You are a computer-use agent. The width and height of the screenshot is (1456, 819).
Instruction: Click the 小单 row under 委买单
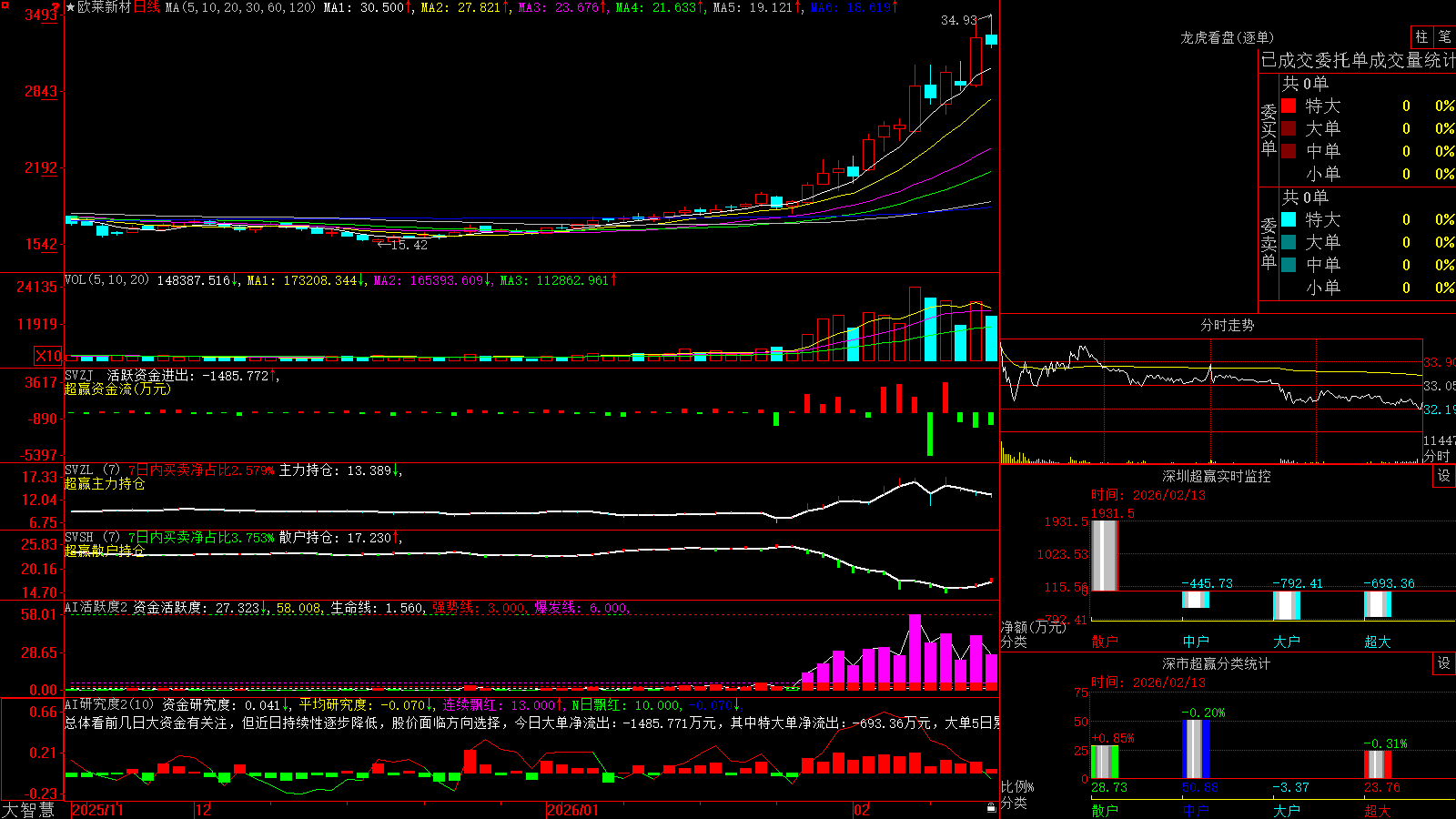pos(1368,174)
